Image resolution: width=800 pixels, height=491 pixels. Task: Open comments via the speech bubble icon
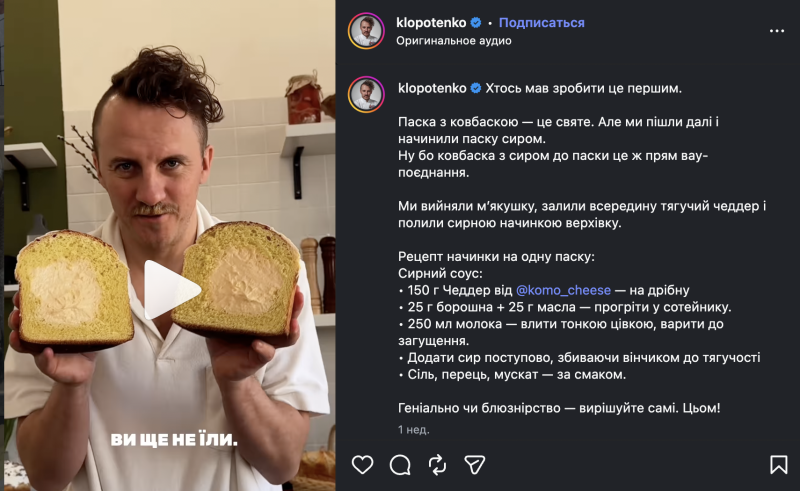(400, 464)
